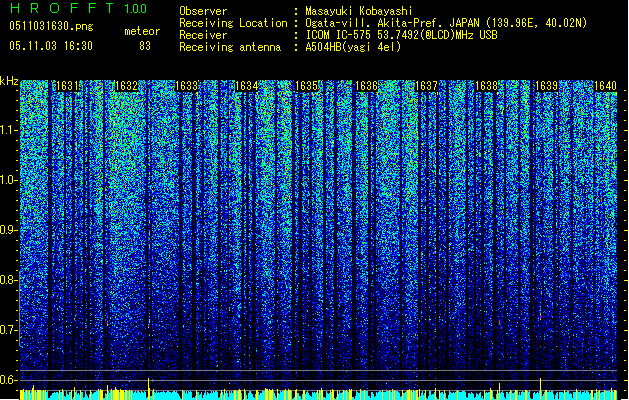The width and height of the screenshot is (629, 400).
Task: Click time marker 1634
Action: [246, 86]
